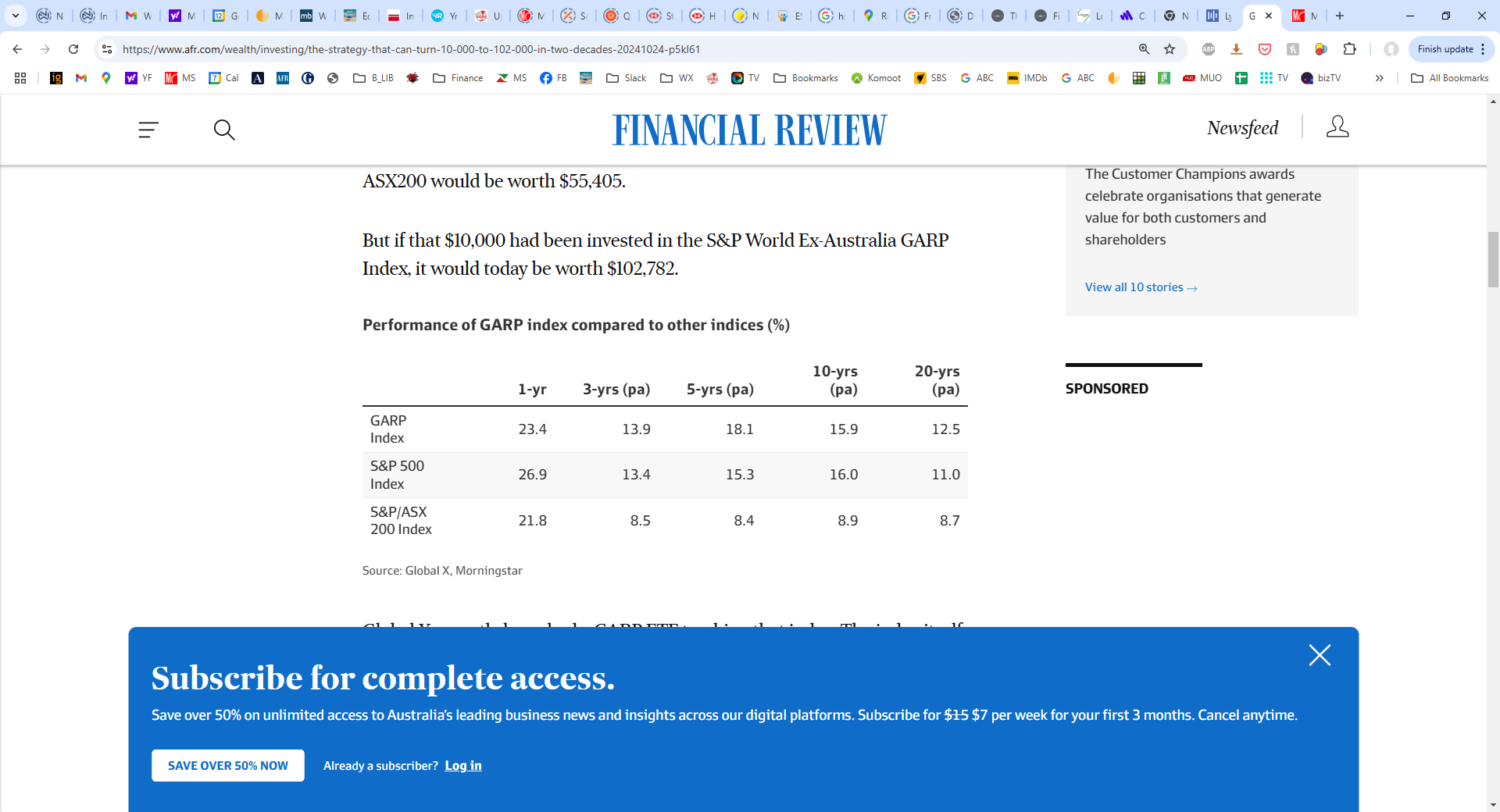Viewport: 1500px width, 812px height.
Task: View all 10 stories link
Action: click(x=1141, y=287)
